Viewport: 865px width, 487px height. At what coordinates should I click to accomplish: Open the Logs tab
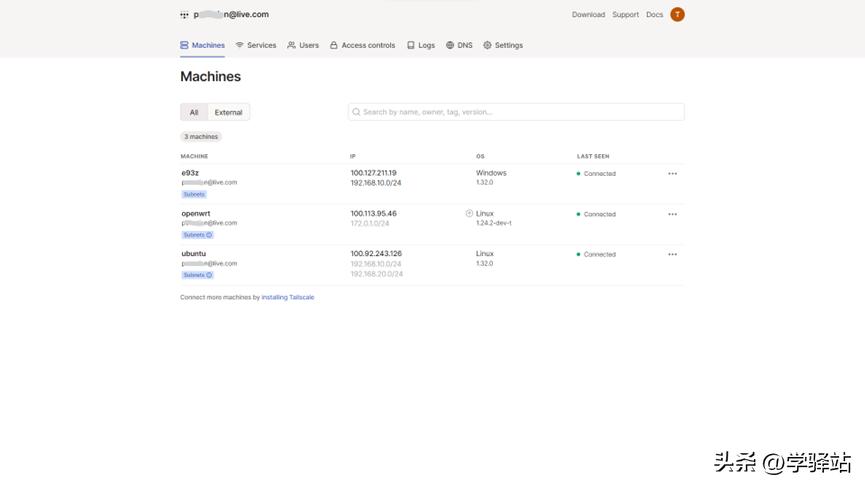[x=421, y=45]
